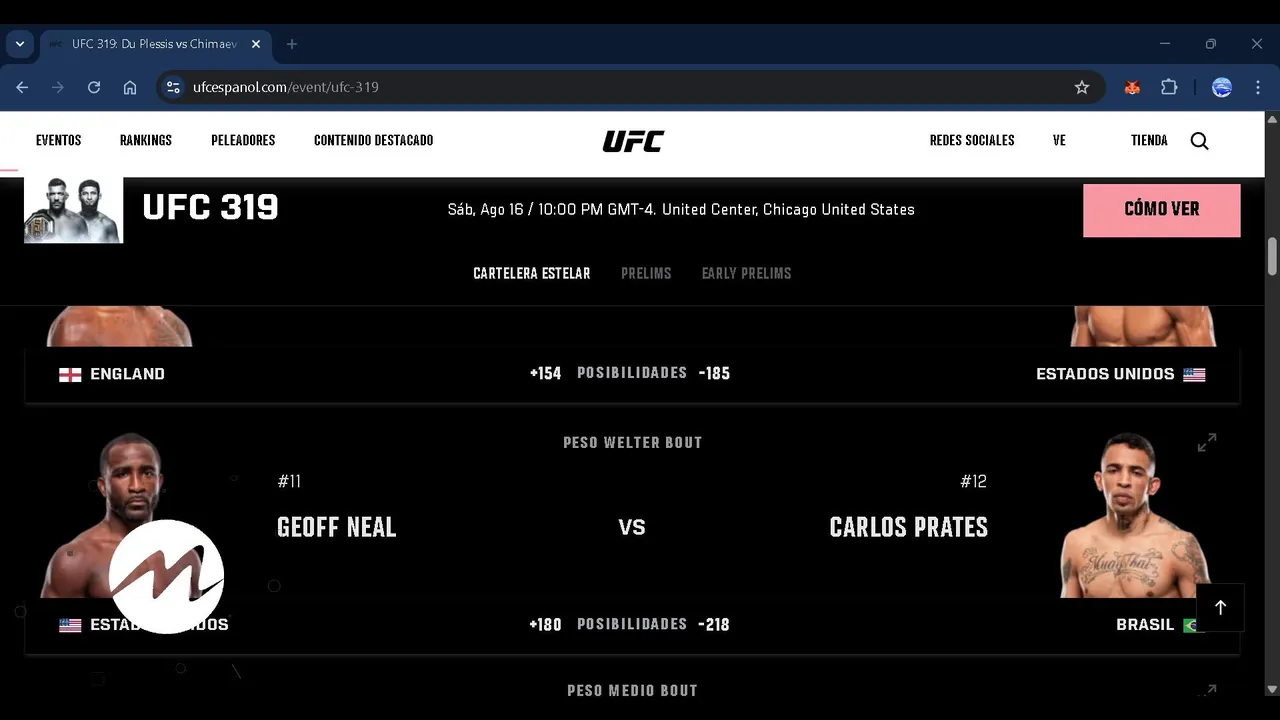Screen dimensions: 1280x720
Task: Open the site search magnifier icon
Action: [x=1200, y=141]
